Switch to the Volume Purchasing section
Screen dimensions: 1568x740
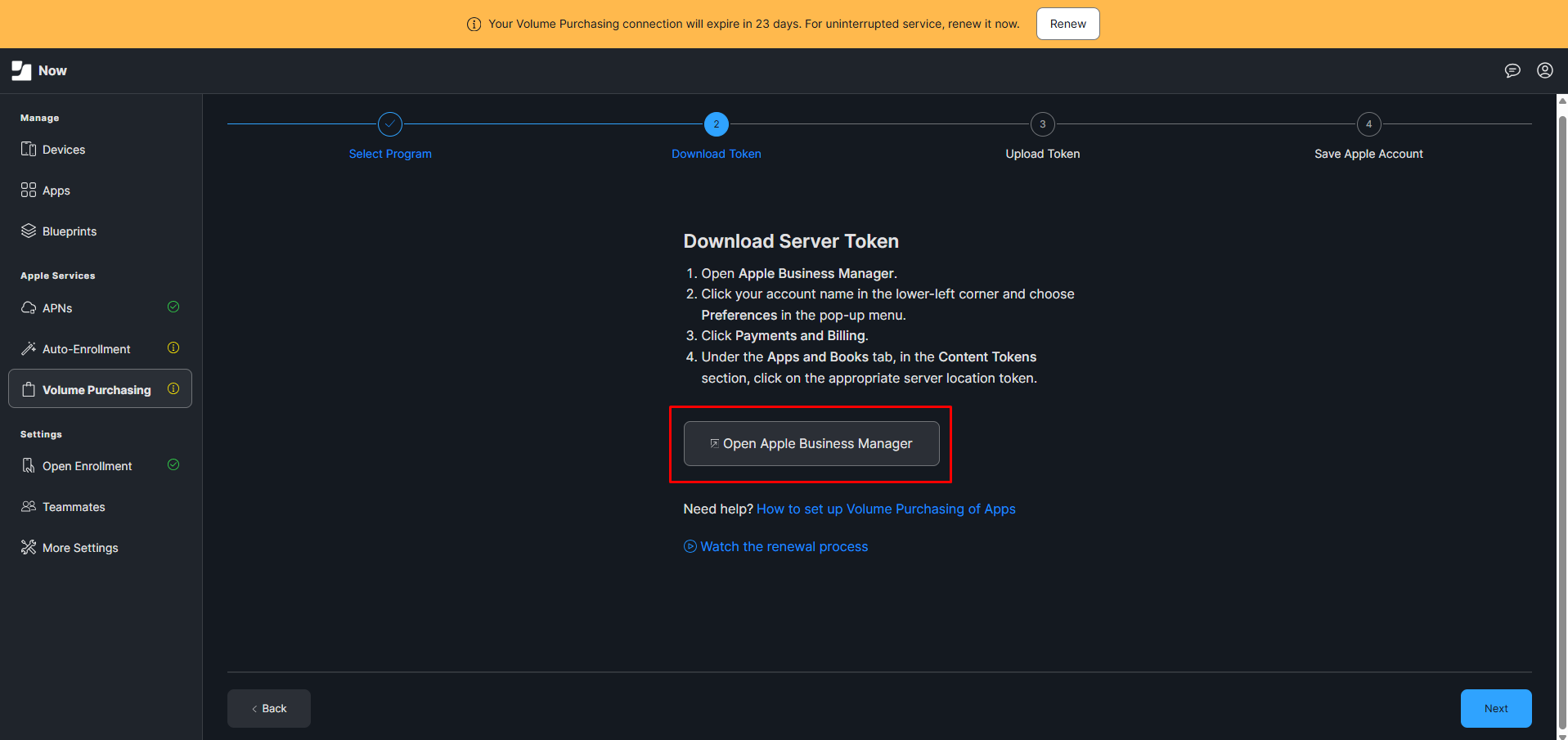96,389
